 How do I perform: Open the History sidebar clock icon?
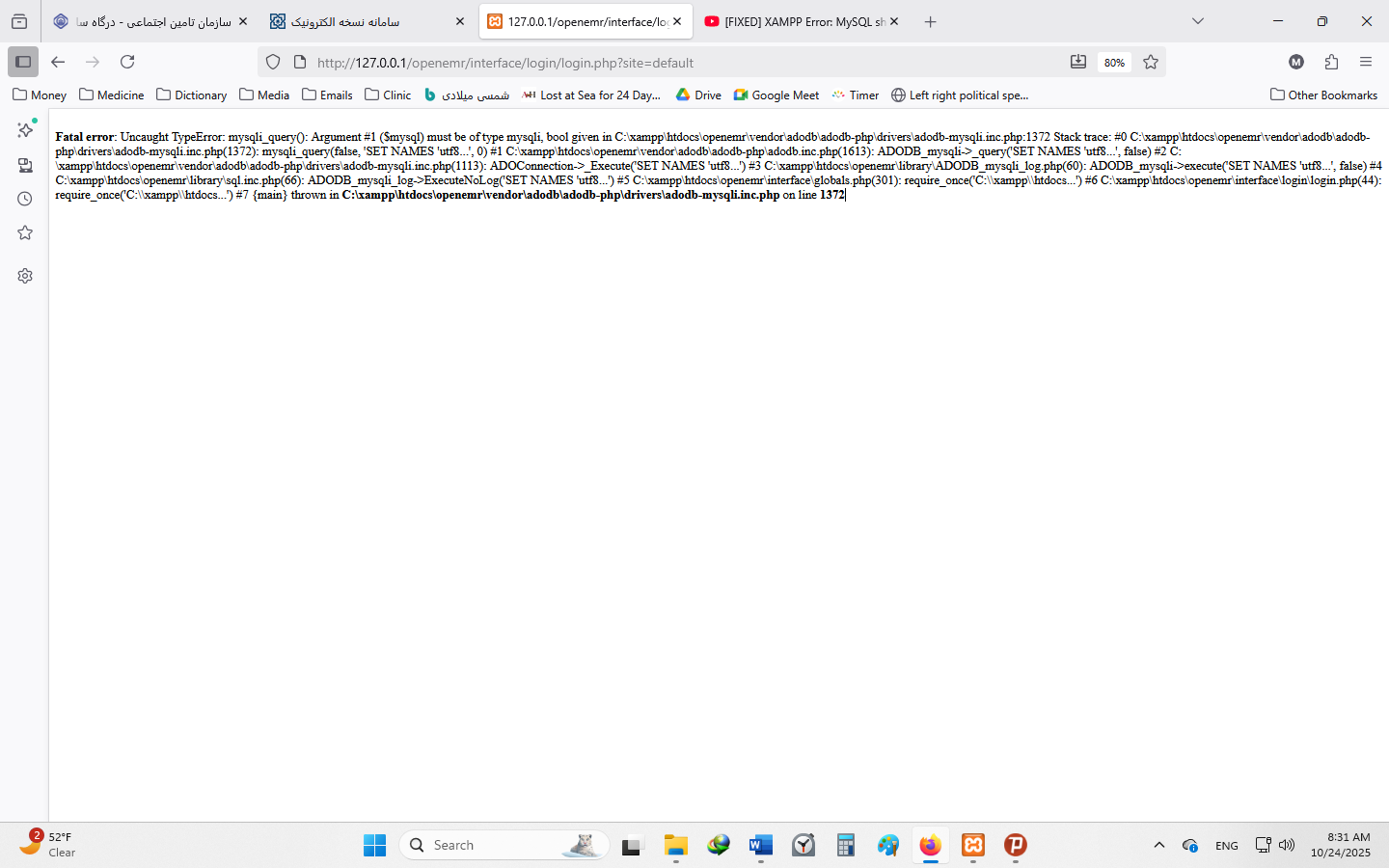tap(25, 199)
